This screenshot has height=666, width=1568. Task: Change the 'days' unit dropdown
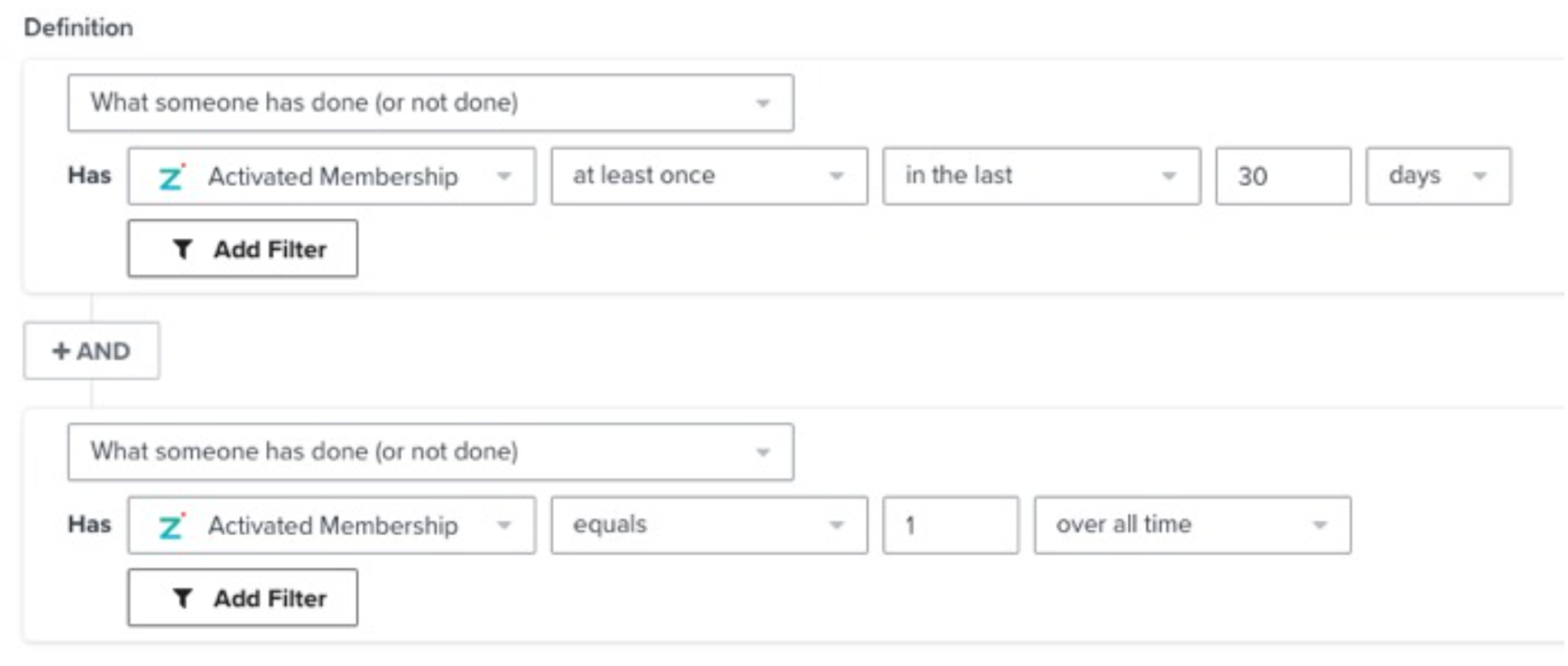pos(1437,177)
